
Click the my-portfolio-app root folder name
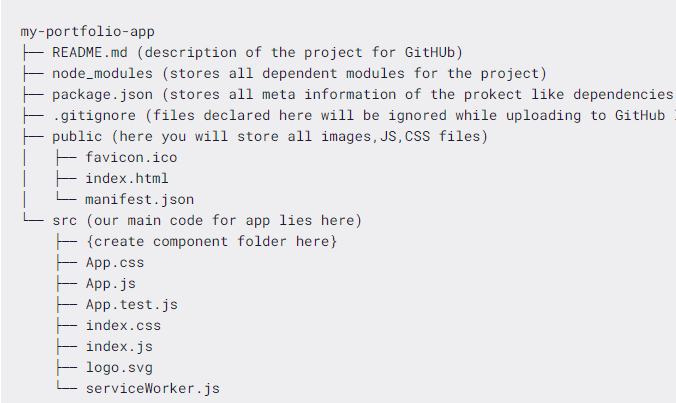(x=88, y=32)
